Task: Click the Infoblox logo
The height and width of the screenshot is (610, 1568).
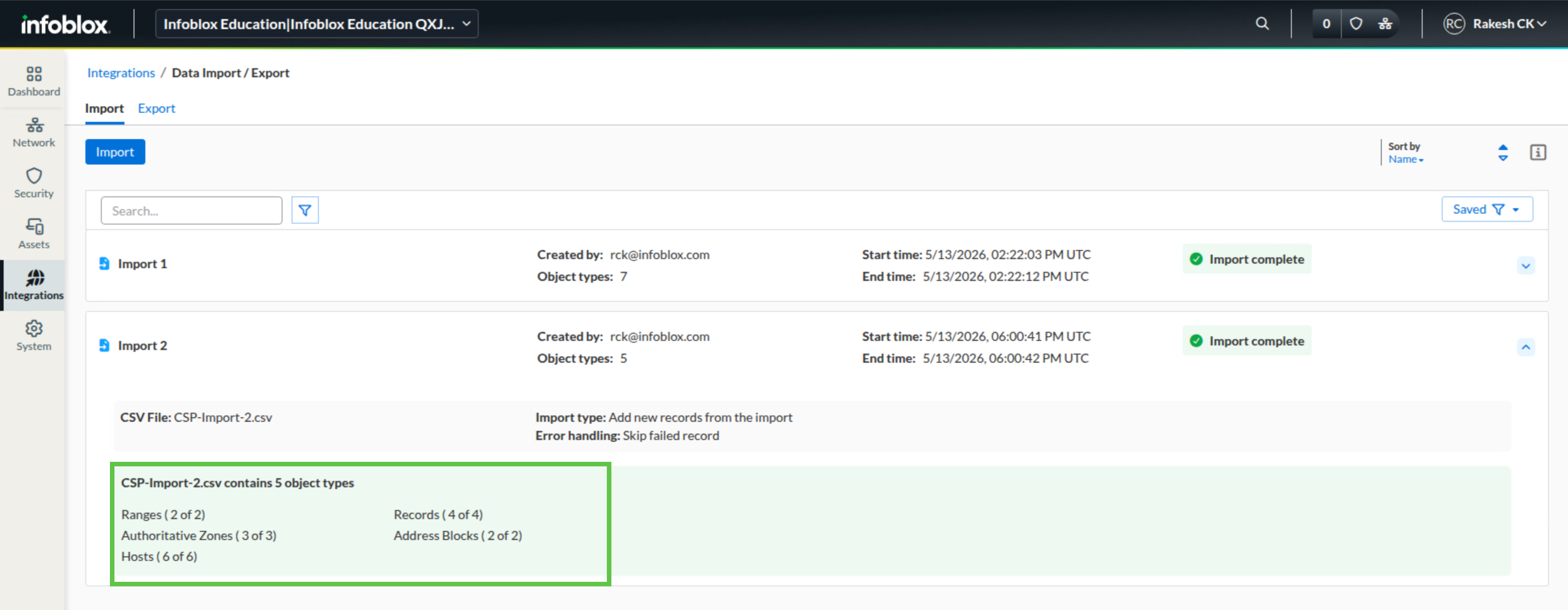Action: point(65,25)
